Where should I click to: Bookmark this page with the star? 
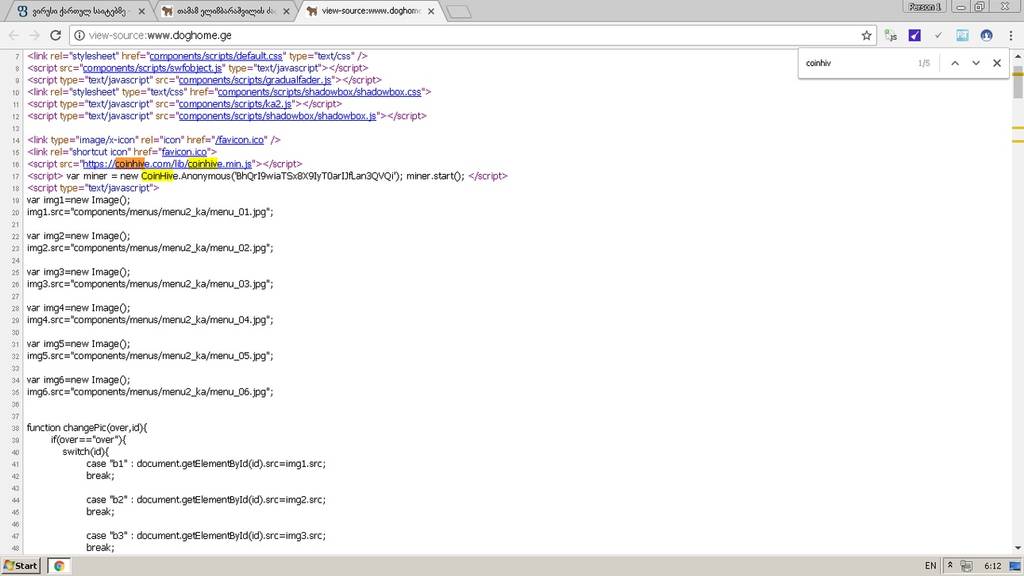pos(866,35)
